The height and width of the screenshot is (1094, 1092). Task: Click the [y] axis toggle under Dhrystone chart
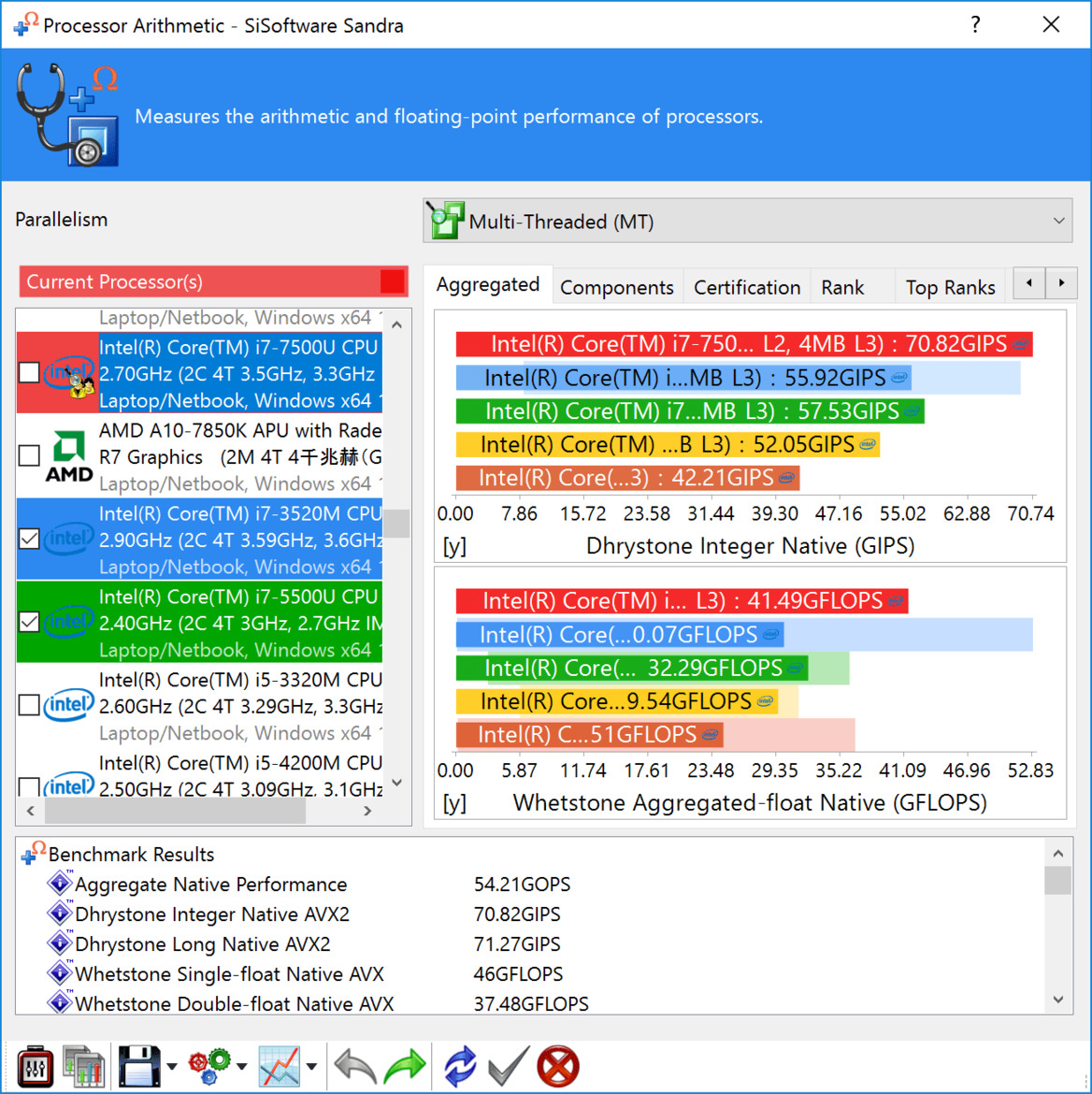(454, 546)
